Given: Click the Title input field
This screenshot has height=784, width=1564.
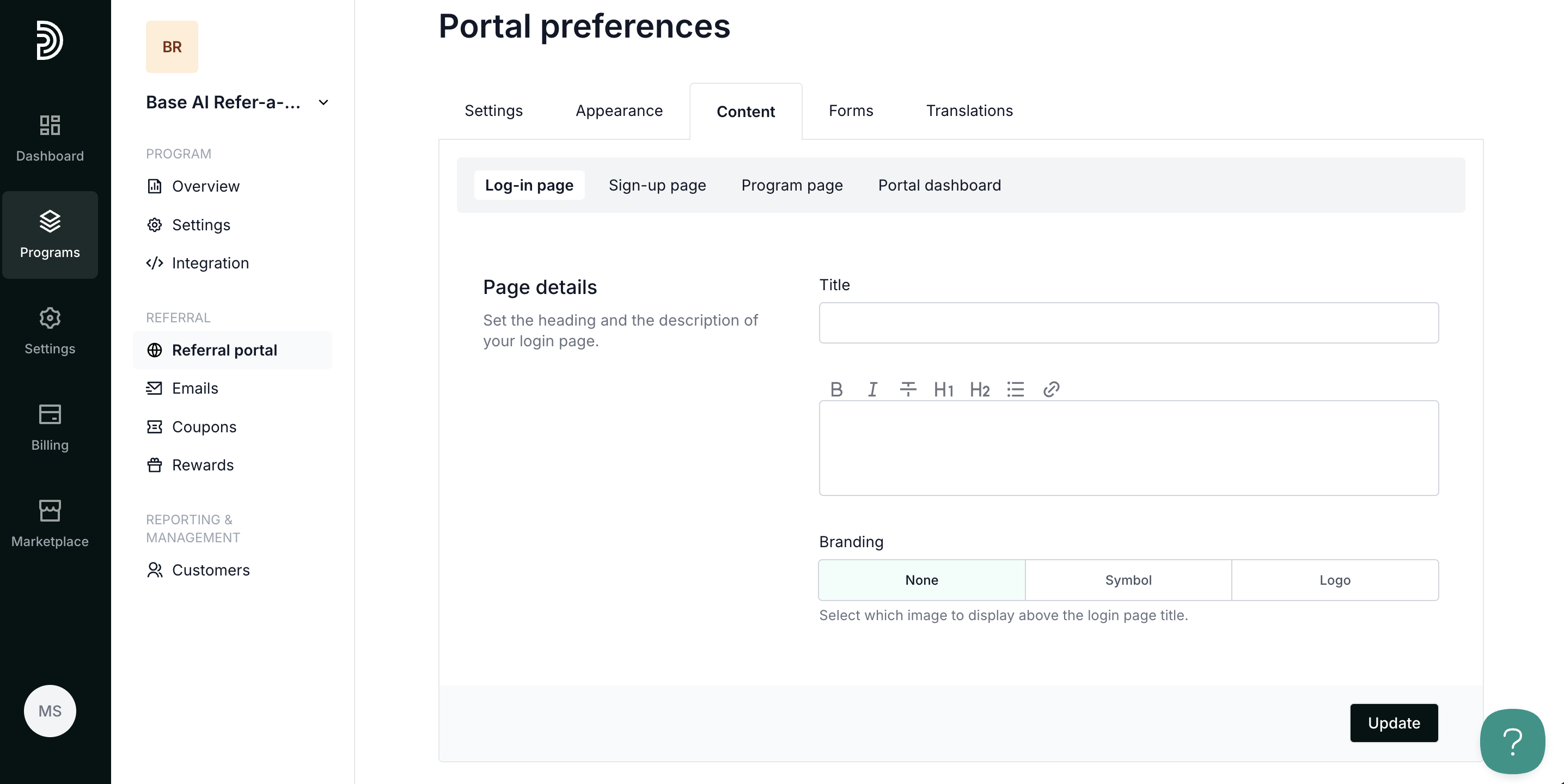Looking at the screenshot, I should [1128, 323].
